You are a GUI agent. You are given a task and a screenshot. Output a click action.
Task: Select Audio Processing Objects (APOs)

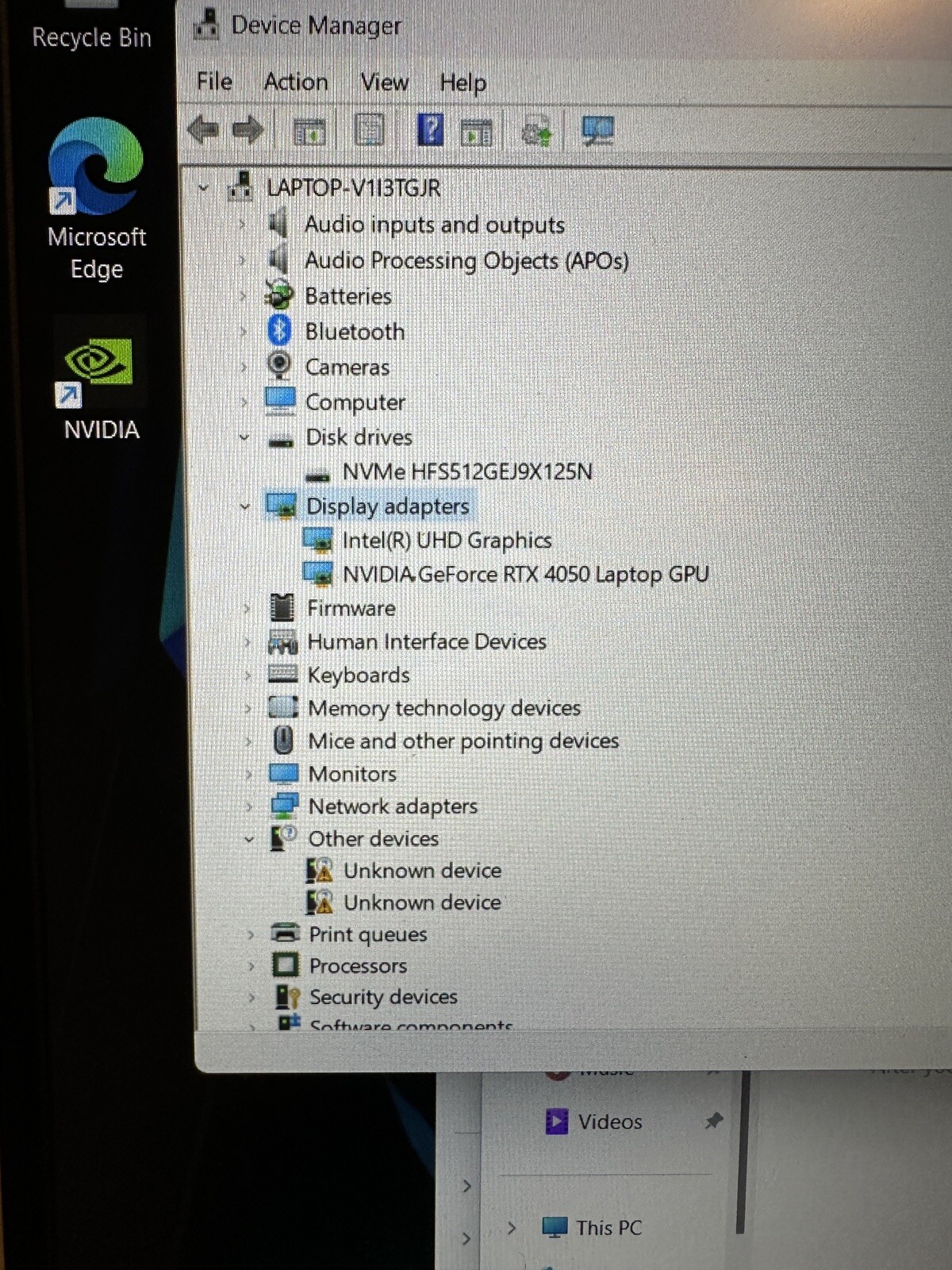tap(466, 260)
